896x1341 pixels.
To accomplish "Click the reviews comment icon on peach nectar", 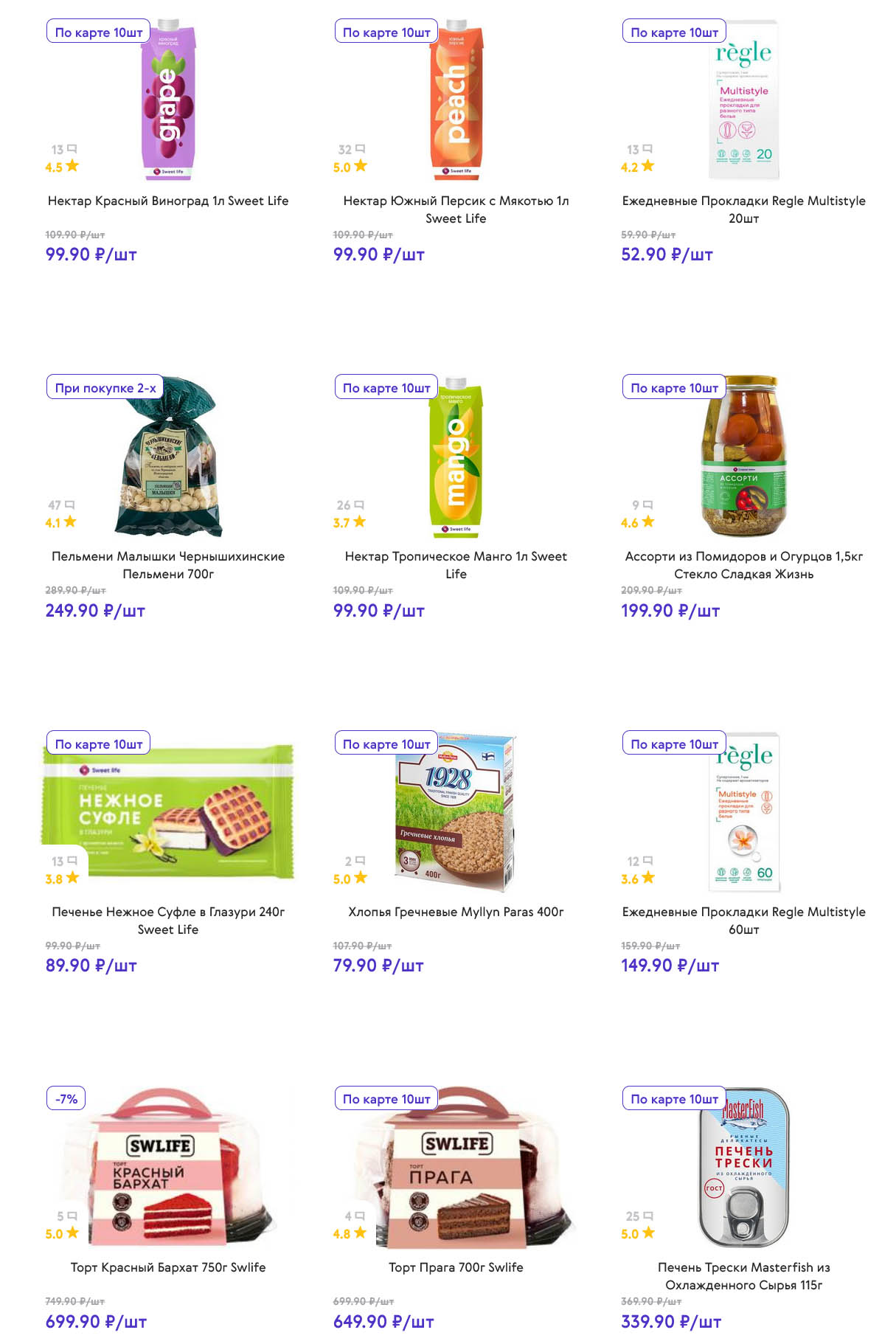I will [360, 149].
